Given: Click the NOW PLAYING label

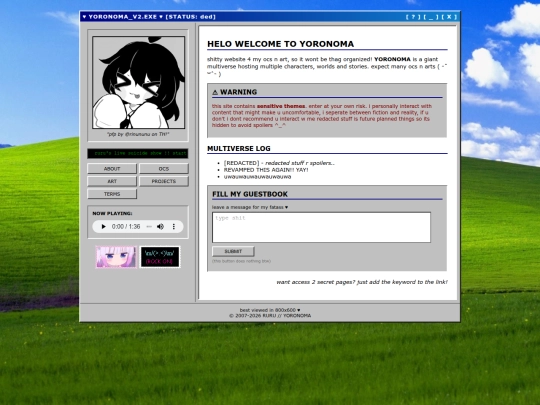Looking at the screenshot, I should pos(112,214).
